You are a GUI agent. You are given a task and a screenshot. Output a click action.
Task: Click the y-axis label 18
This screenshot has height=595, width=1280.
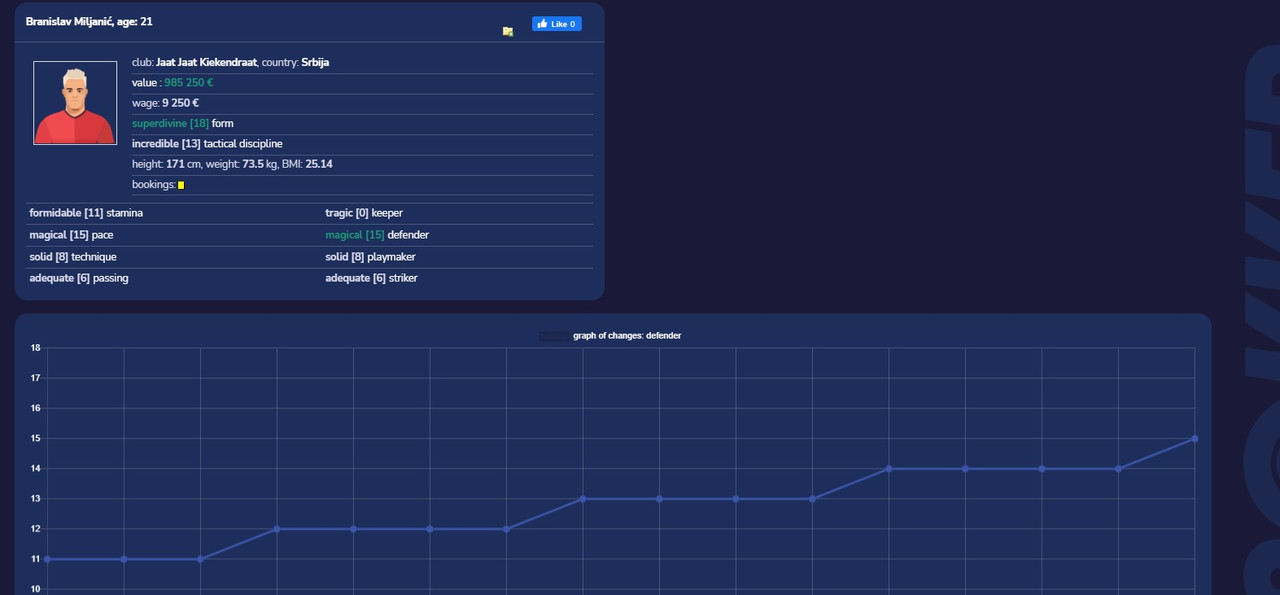35,348
